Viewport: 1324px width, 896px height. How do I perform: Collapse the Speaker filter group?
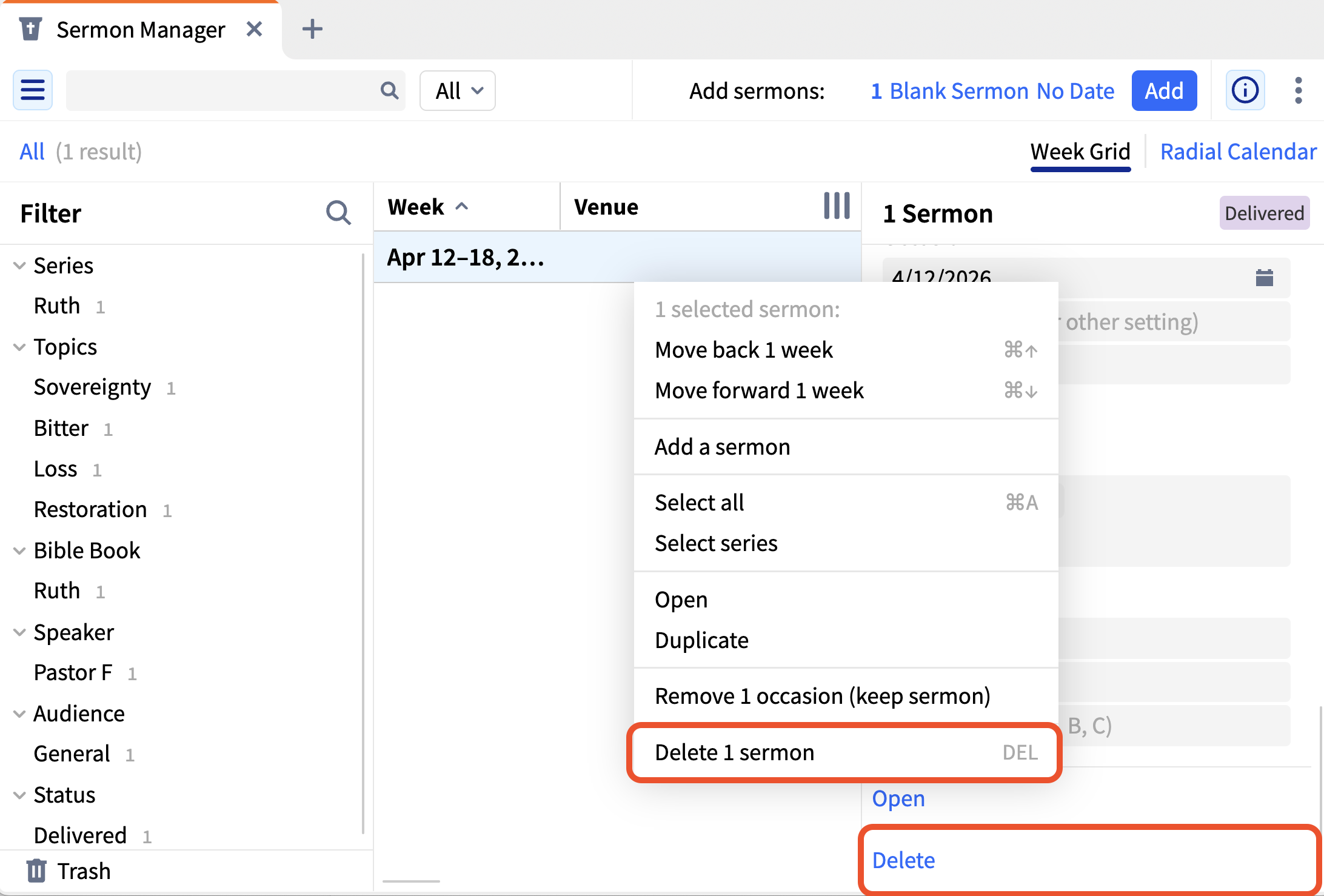(19, 632)
